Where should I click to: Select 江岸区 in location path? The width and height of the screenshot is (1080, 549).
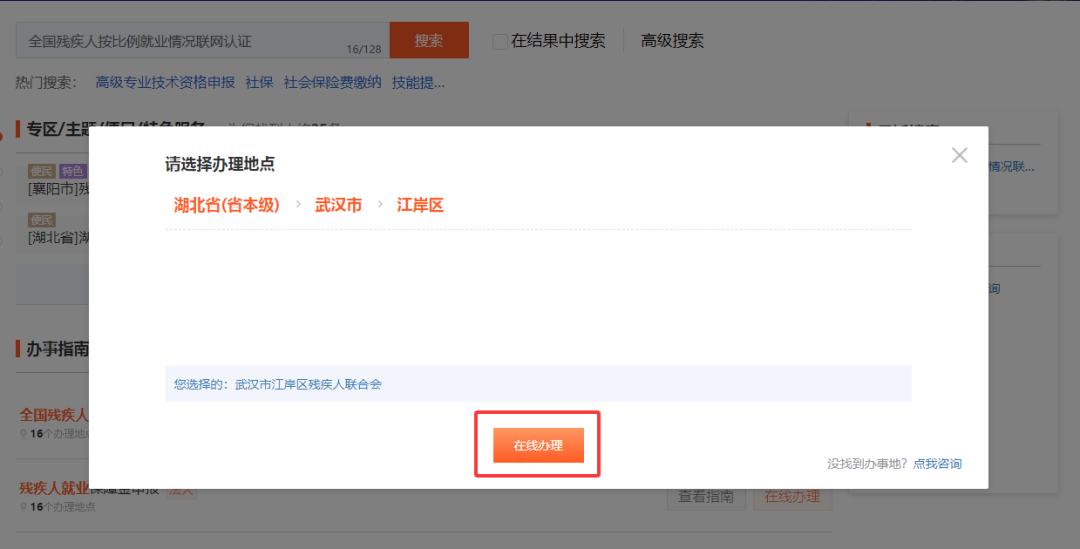pos(420,205)
